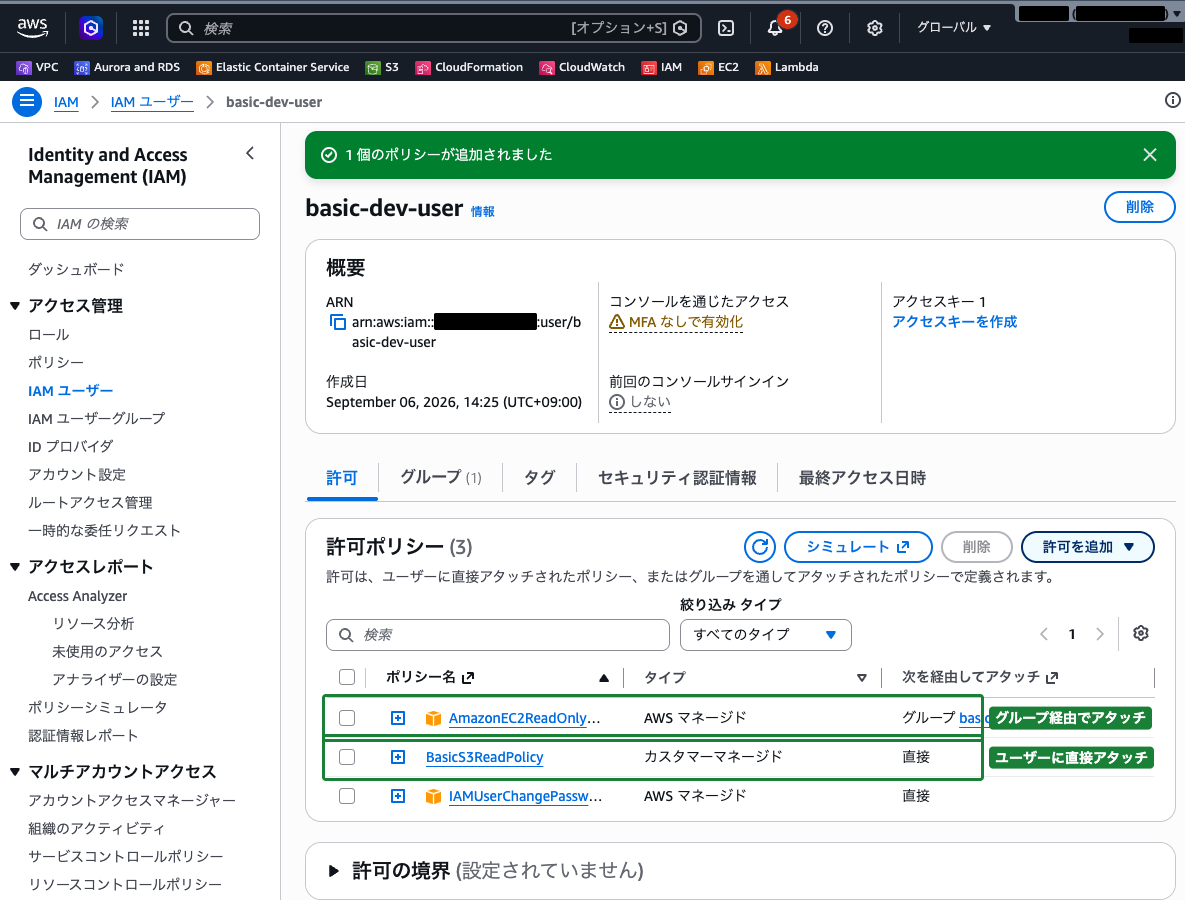Screen dimensions: 1185x900
Task: Open the Amazon Q icon in header
Action: coord(91,28)
